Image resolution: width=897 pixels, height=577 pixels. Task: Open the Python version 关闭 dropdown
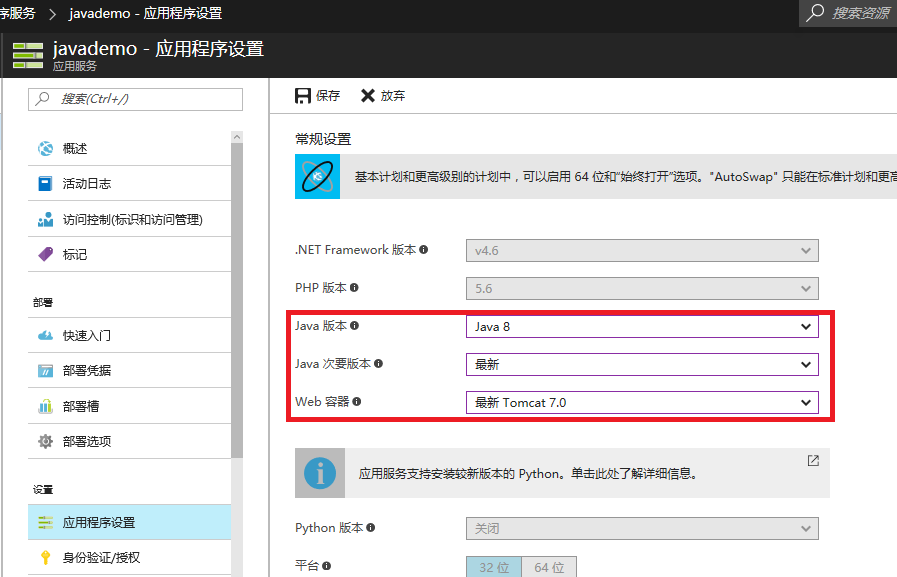pyautogui.click(x=642, y=528)
